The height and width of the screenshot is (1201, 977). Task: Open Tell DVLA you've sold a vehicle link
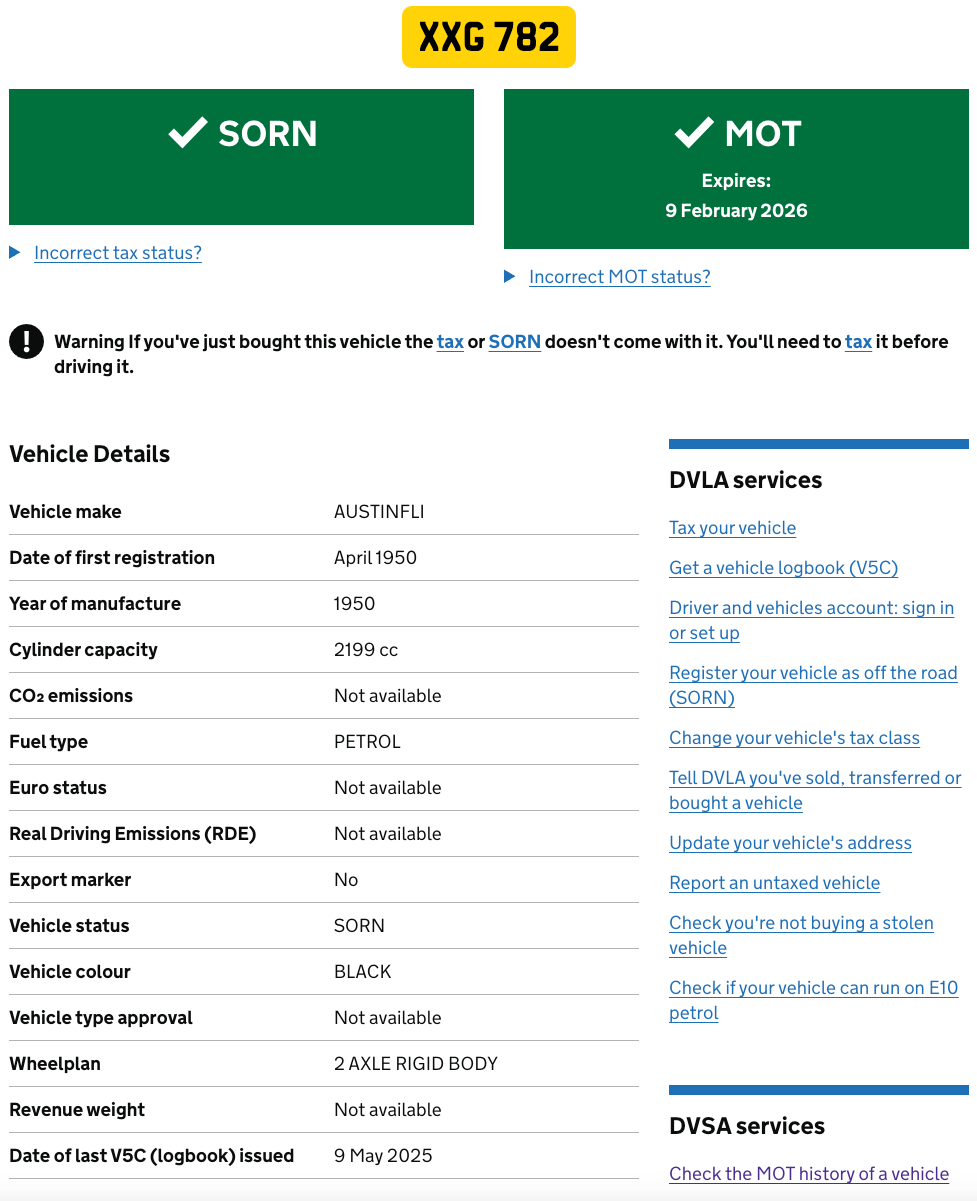(814, 778)
